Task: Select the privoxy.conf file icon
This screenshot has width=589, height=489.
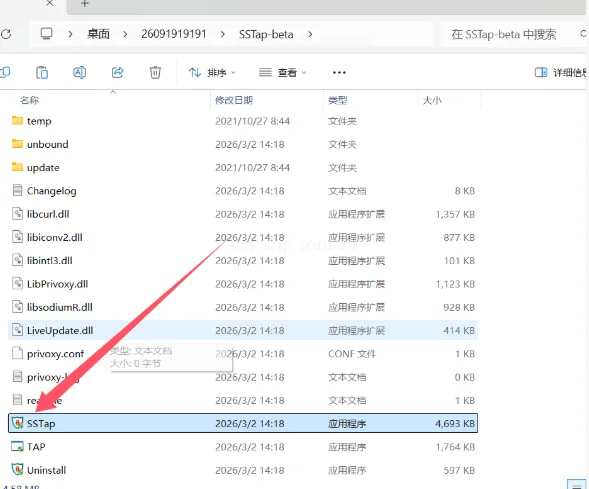Action: pyautogui.click(x=17, y=353)
